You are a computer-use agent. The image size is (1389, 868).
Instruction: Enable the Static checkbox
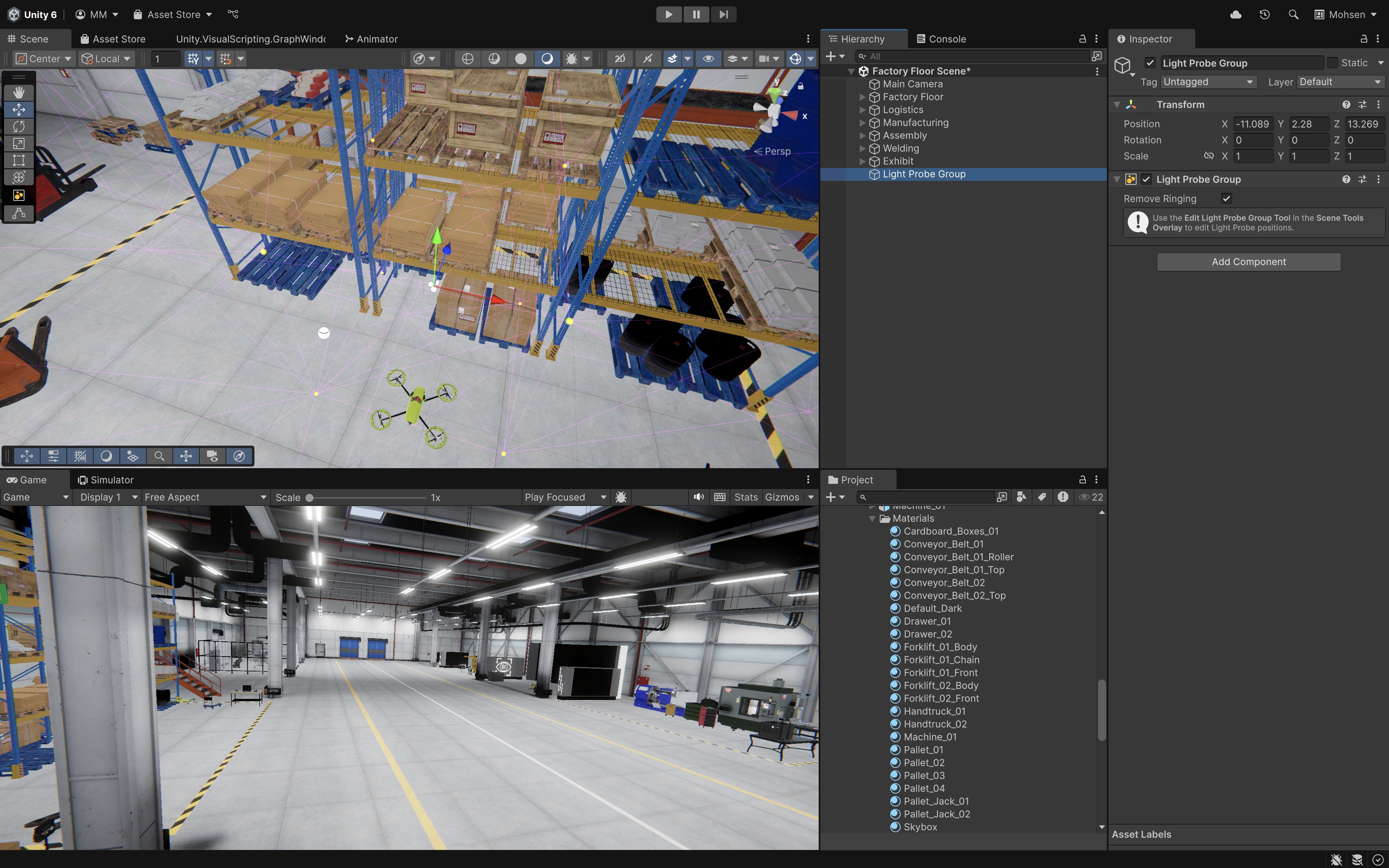[x=1333, y=63]
